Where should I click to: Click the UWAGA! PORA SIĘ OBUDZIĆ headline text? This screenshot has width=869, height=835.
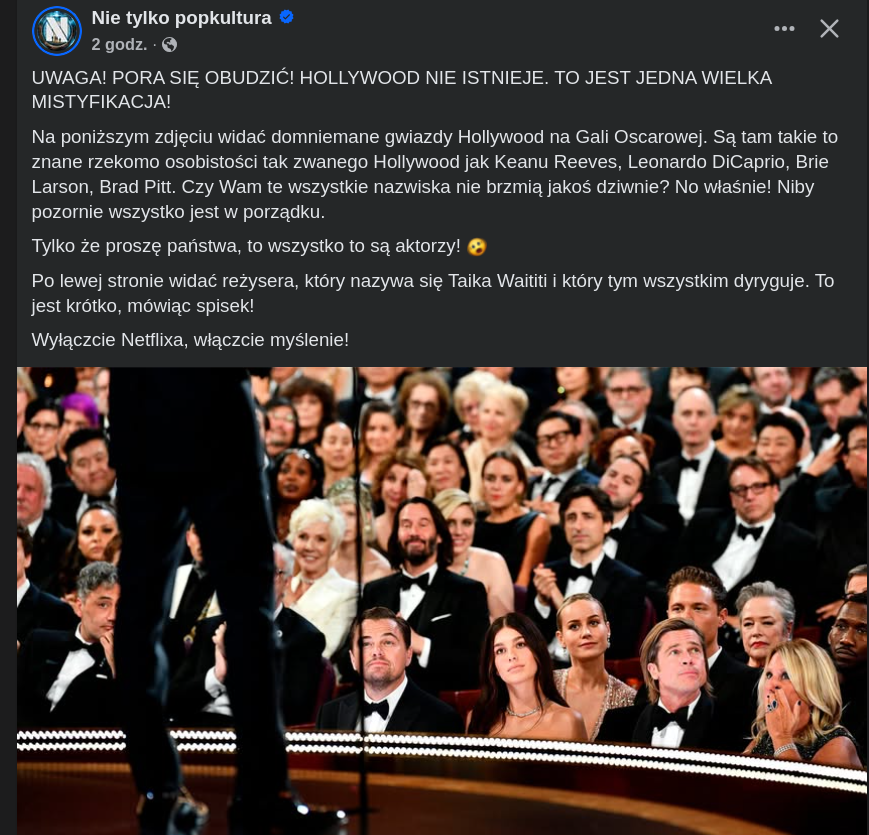402,90
